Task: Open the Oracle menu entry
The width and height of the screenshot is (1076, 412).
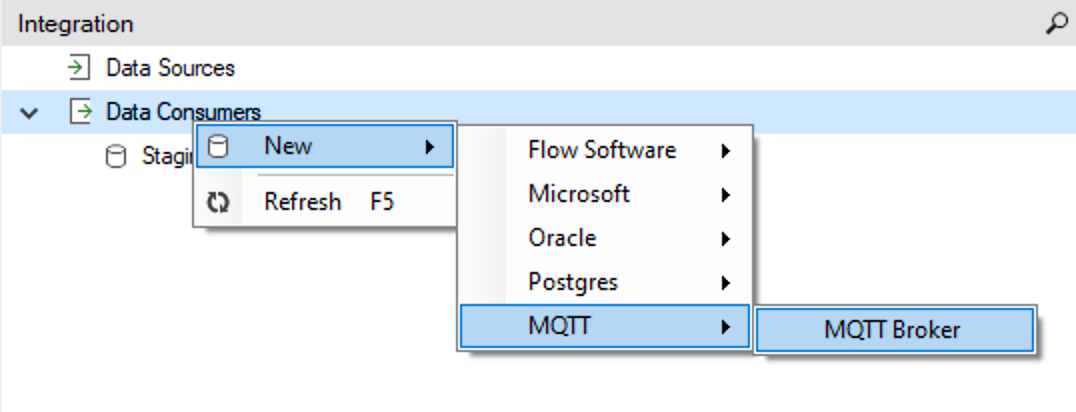Action: [605, 238]
